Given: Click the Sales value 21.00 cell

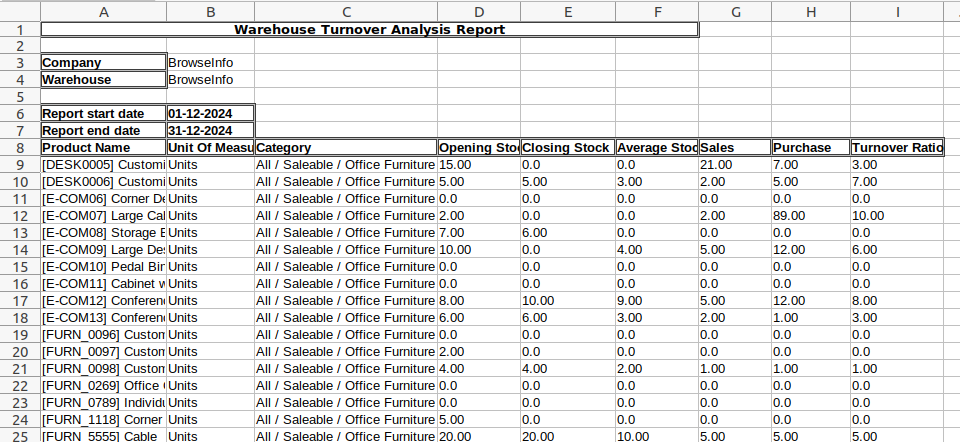Looking at the screenshot, I should [x=734, y=164].
